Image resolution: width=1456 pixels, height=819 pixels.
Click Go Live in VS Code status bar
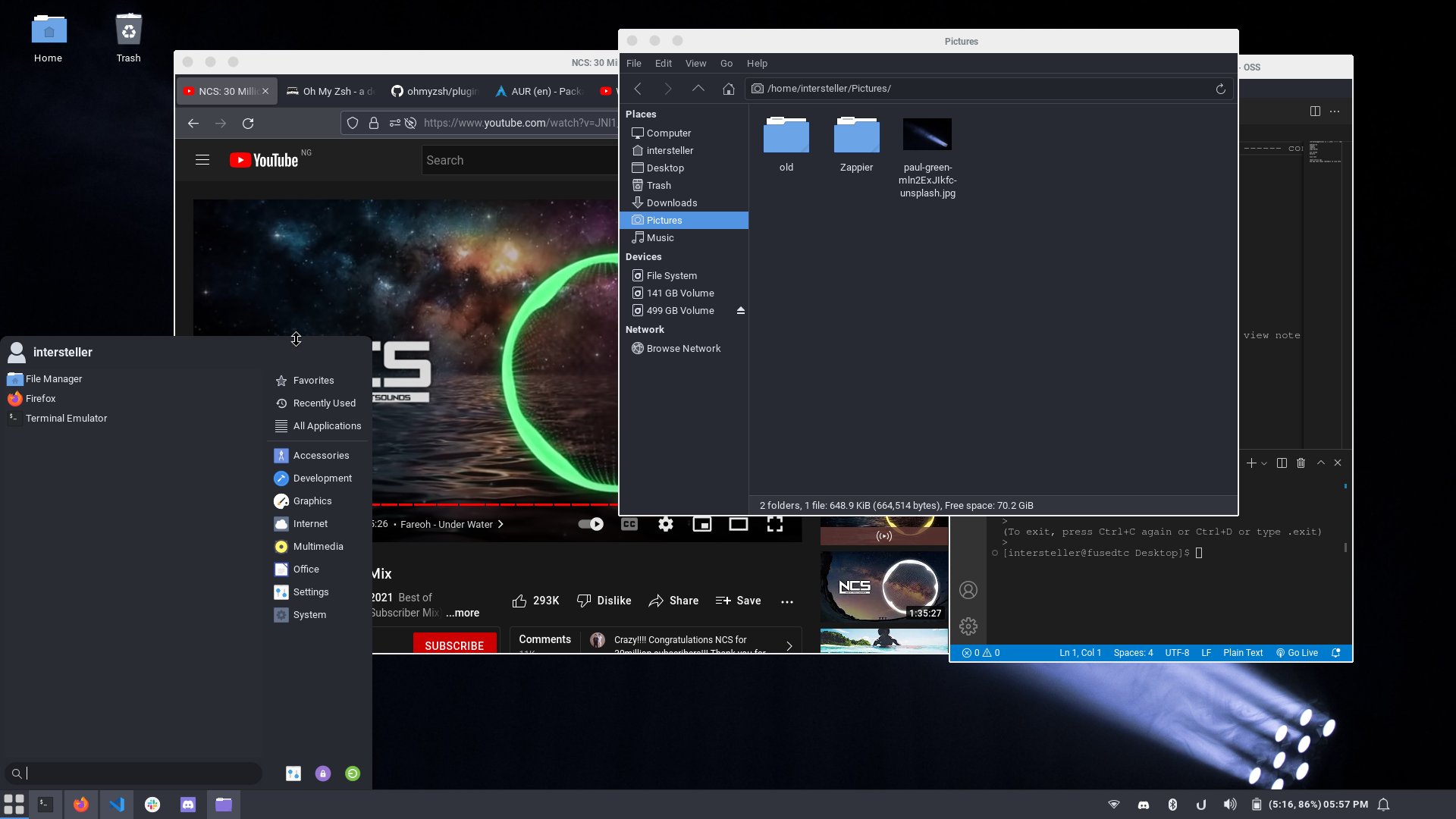coord(1297,653)
